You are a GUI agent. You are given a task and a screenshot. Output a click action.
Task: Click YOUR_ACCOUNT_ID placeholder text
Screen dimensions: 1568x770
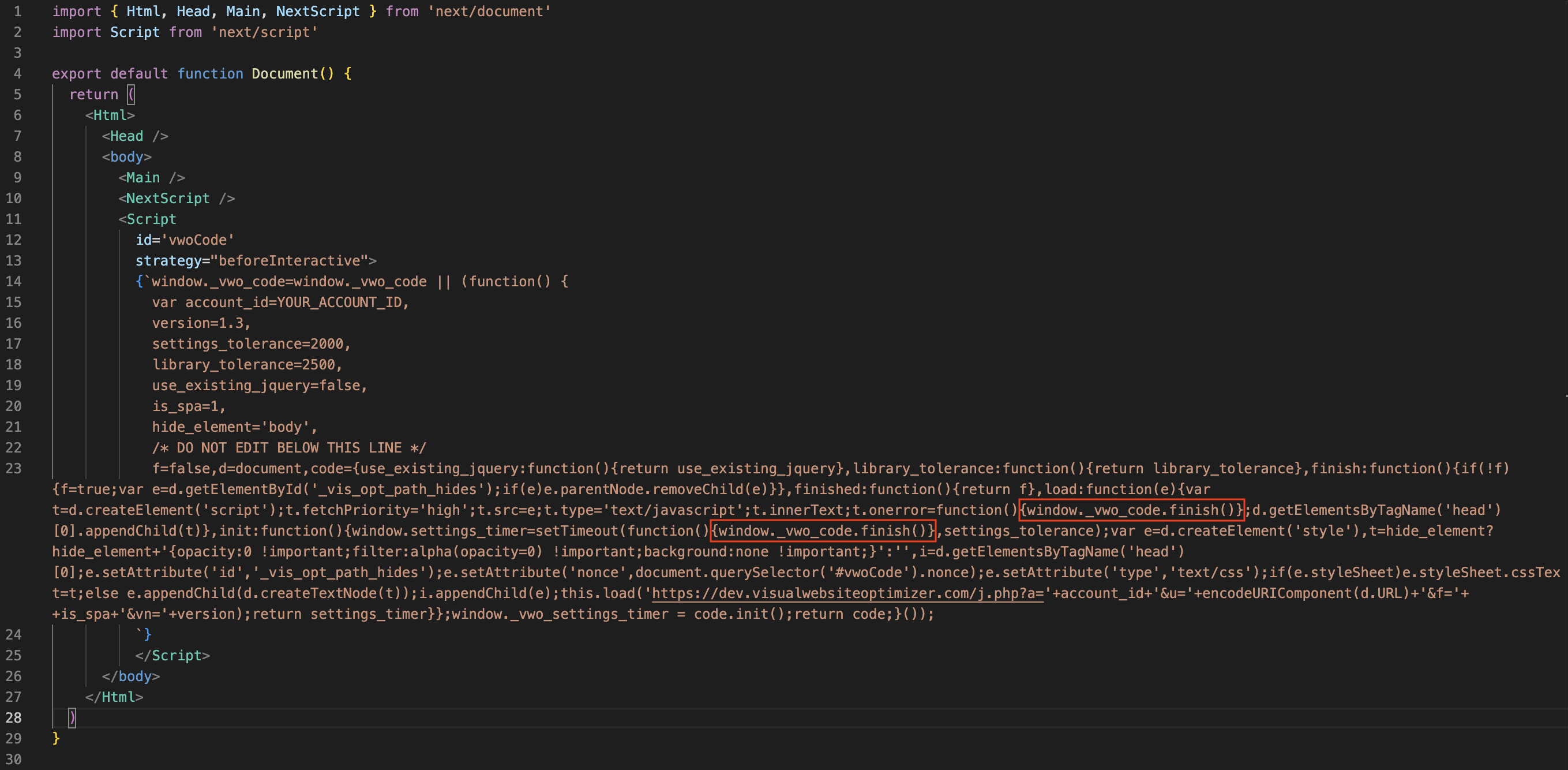(339, 302)
